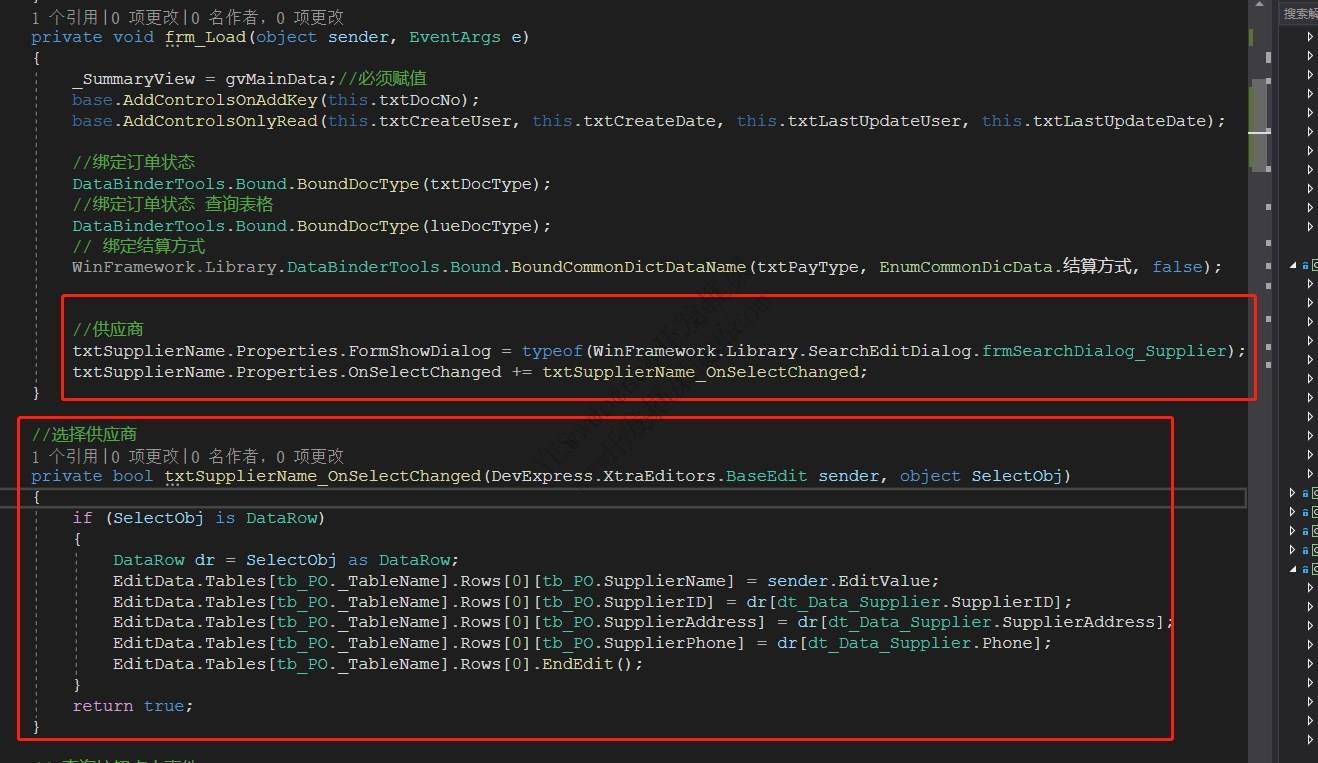Click the 搜索解 search box at top right
The width and height of the screenshot is (1318, 763).
point(1298,12)
